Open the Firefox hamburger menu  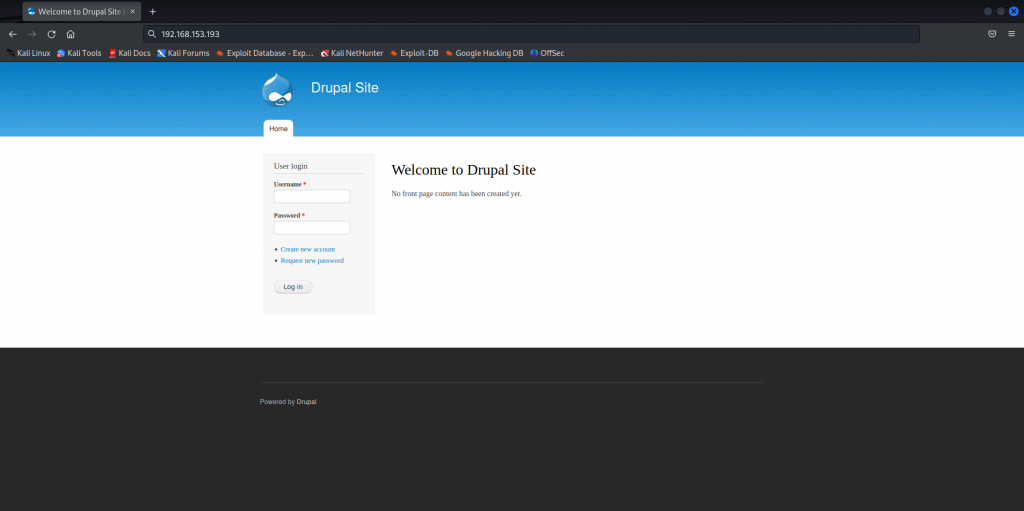(x=1011, y=34)
